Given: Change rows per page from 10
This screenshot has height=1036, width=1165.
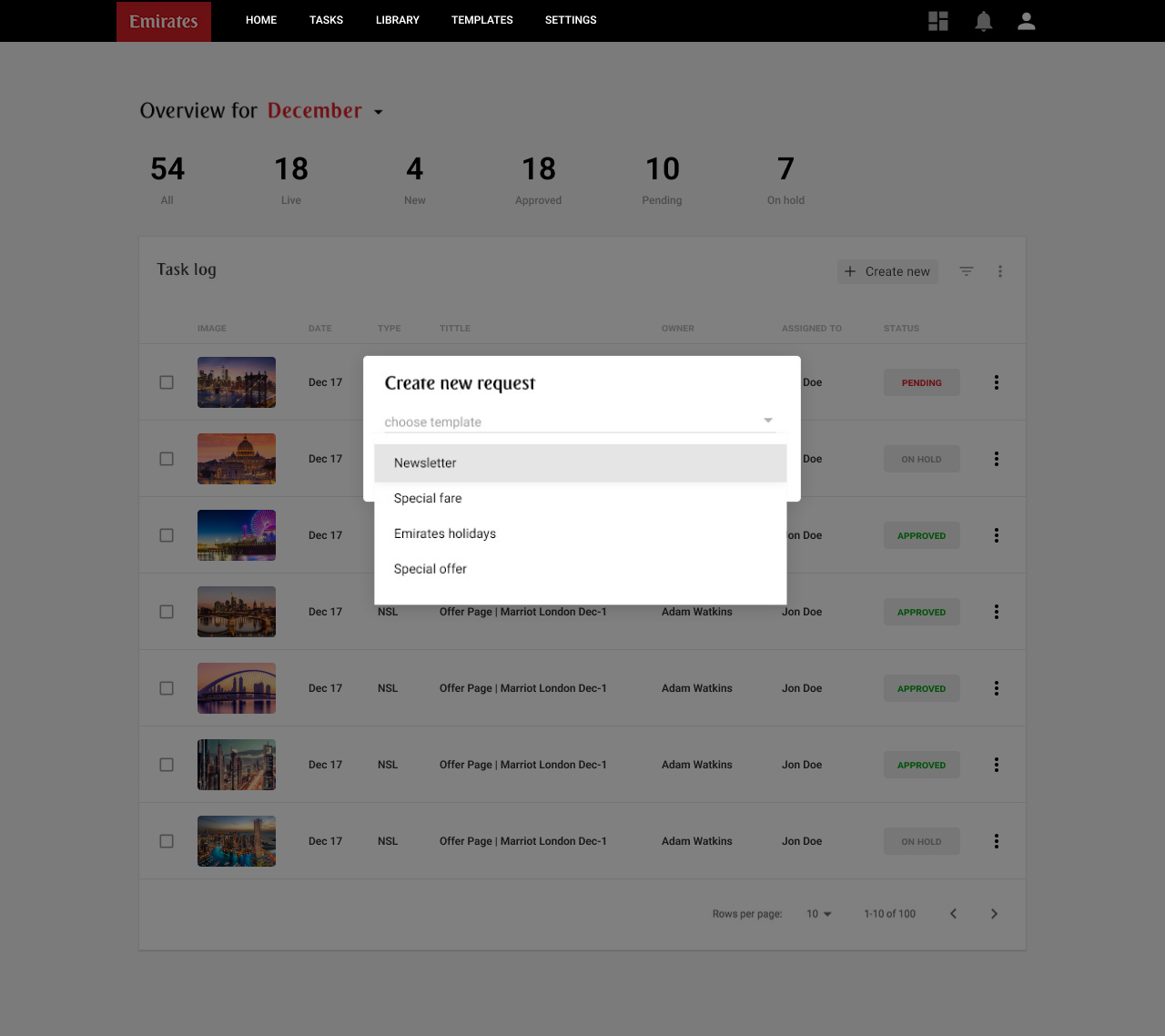Looking at the screenshot, I should [x=819, y=914].
